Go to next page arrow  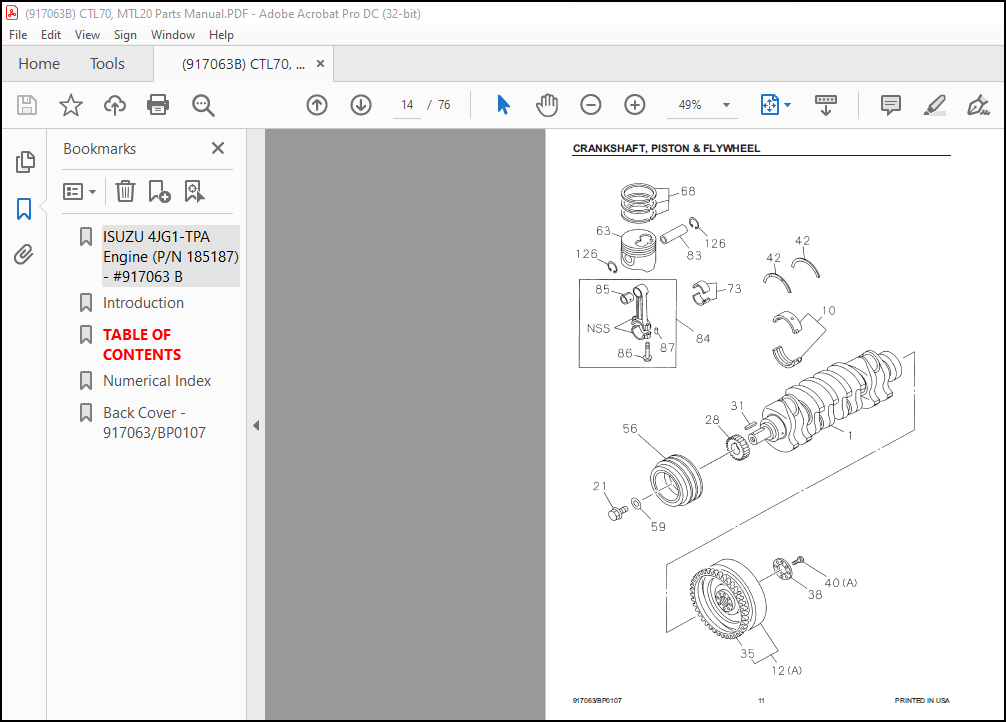pyautogui.click(x=361, y=105)
